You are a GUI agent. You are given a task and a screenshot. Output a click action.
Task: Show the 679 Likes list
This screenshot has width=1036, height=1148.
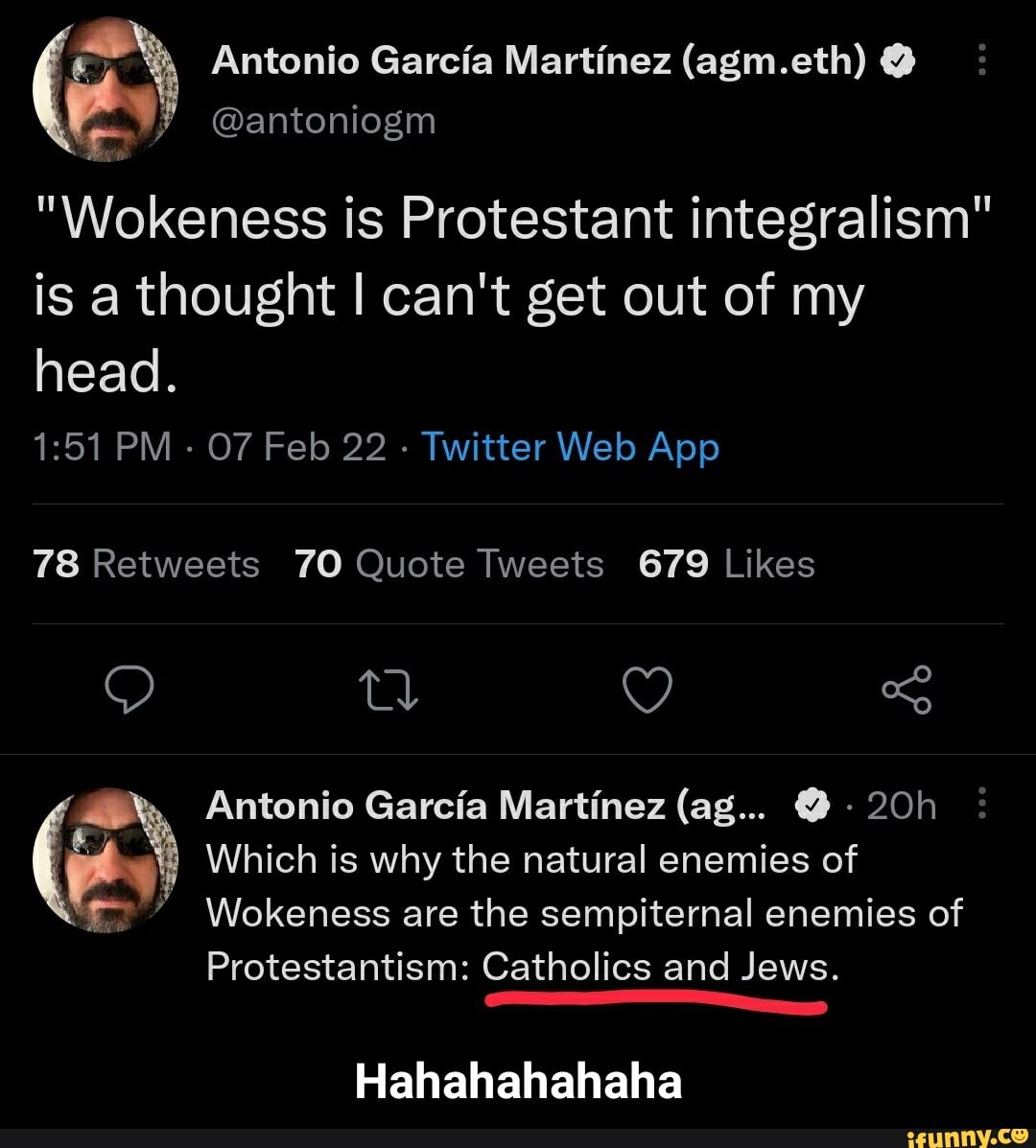coord(726,564)
